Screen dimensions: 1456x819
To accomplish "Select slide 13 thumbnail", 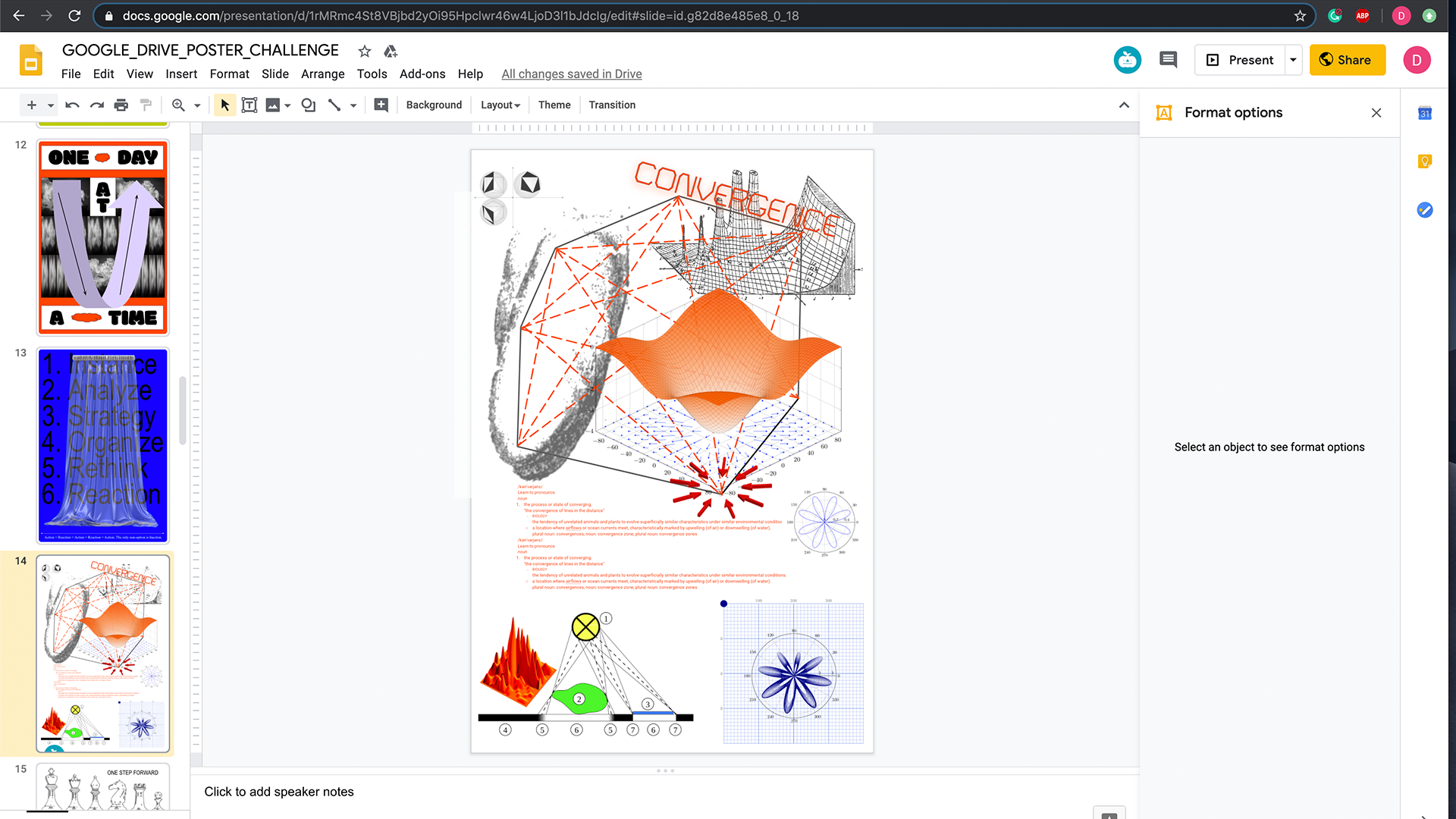I will tap(103, 445).
